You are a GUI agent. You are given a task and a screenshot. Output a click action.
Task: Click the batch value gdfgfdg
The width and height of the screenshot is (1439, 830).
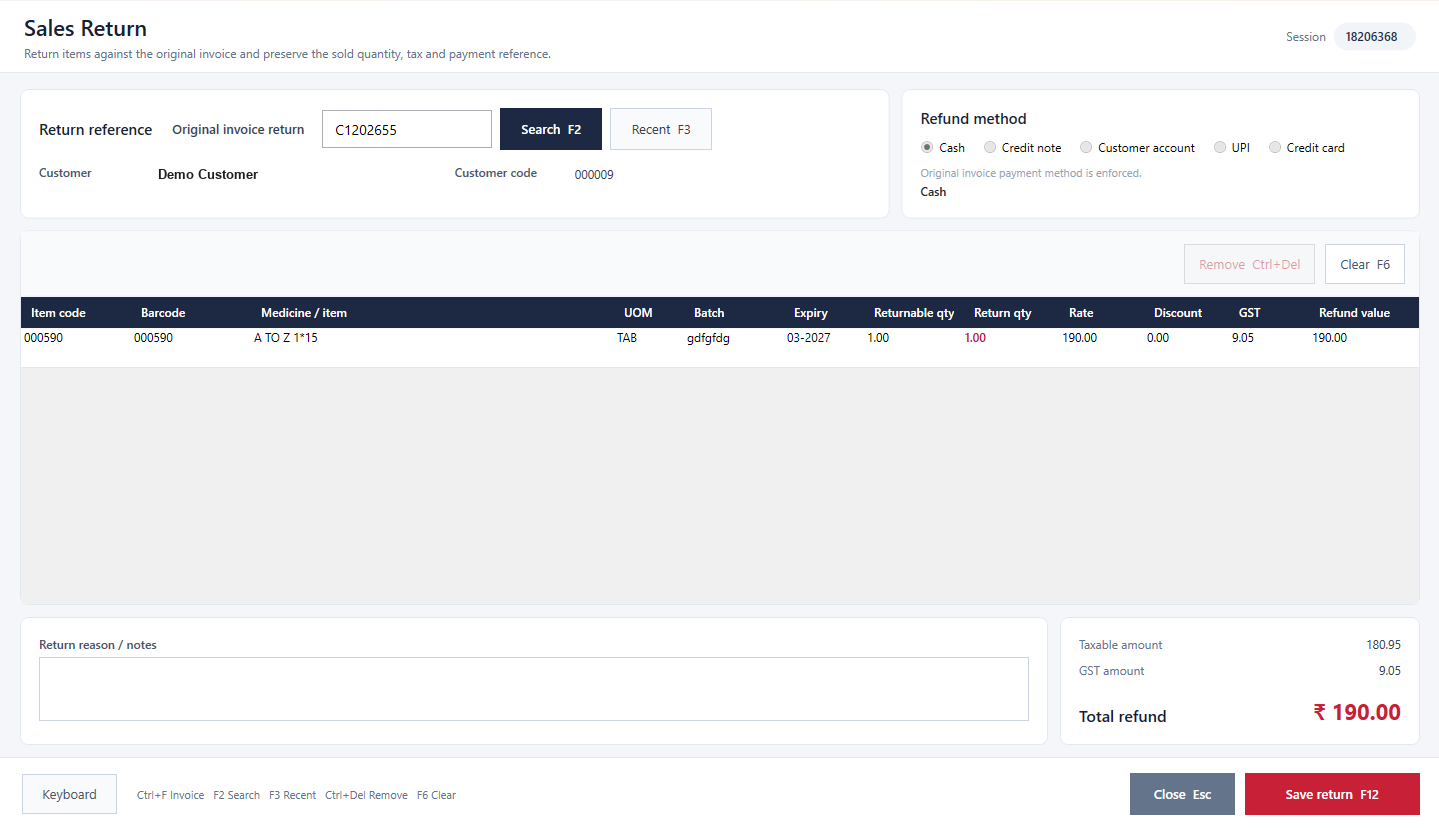click(x=708, y=338)
